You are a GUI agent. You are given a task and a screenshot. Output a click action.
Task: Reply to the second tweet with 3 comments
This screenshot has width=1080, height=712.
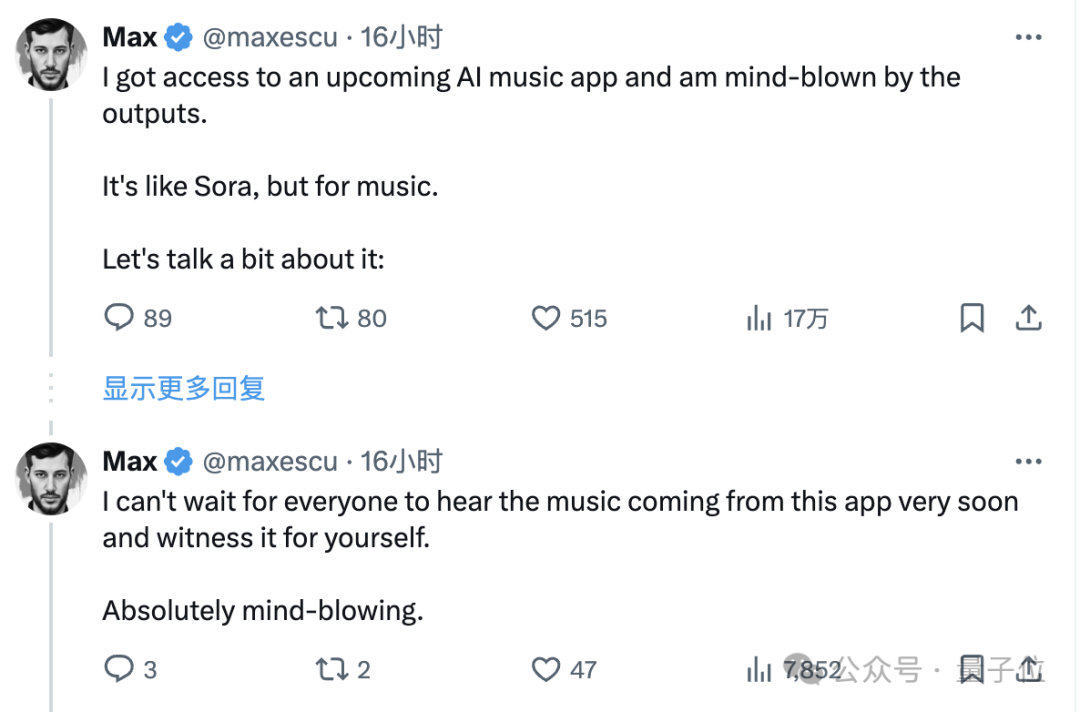(130, 669)
